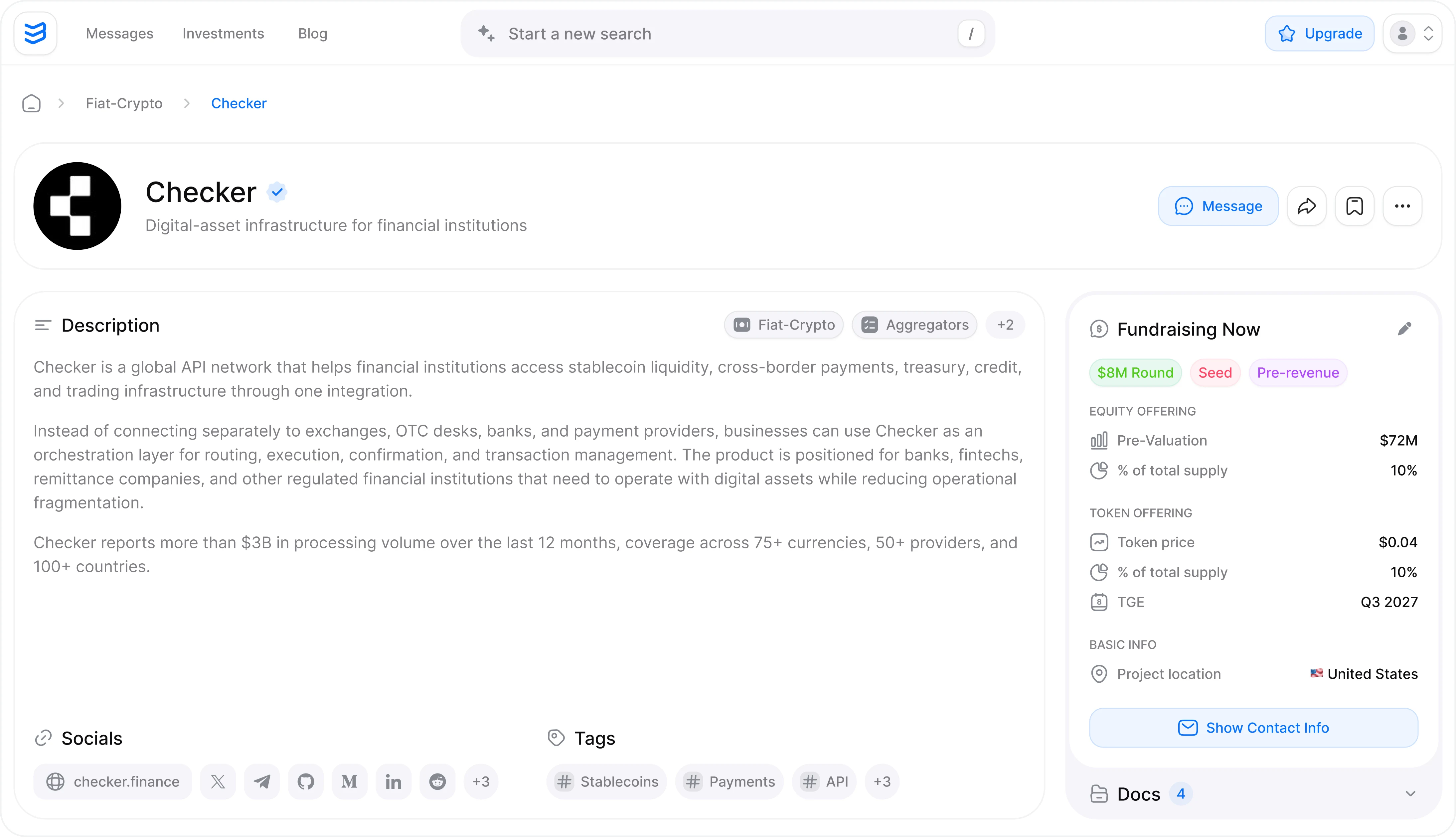Screen dimensions: 1456x837
Task: Click the Seed stage tag
Action: (1215, 372)
